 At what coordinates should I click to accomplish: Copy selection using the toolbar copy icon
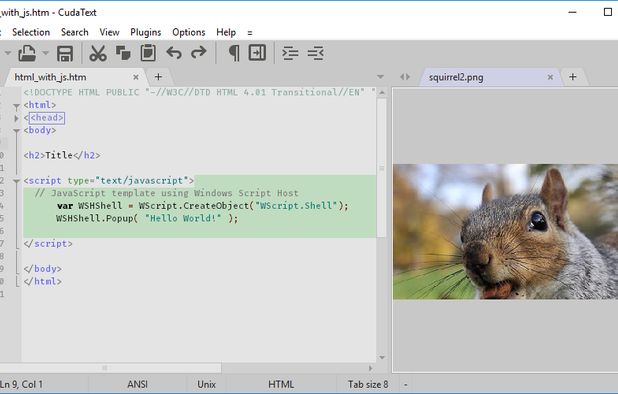coord(123,53)
